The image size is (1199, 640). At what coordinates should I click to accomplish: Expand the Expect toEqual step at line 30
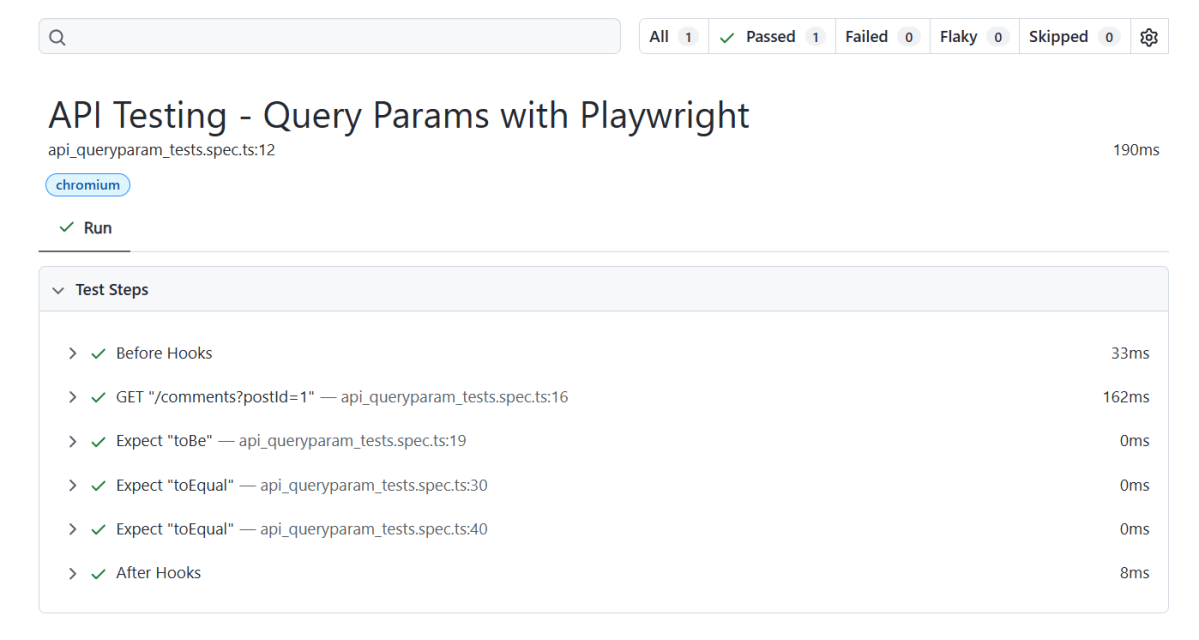72,485
